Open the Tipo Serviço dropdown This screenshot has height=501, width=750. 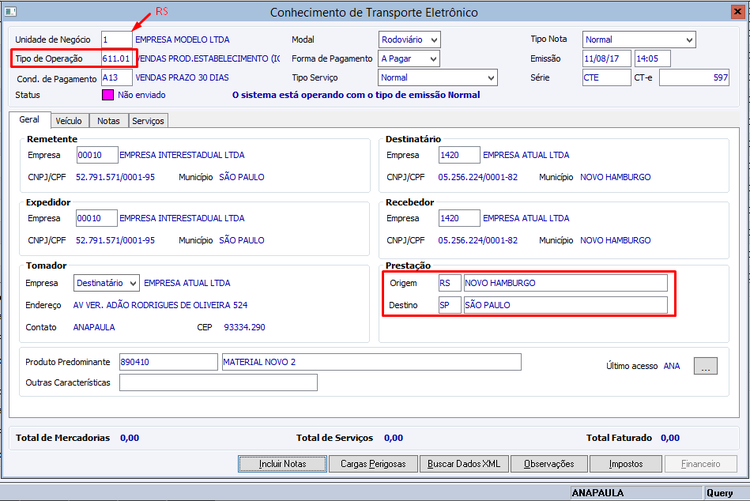tap(438, 78)
